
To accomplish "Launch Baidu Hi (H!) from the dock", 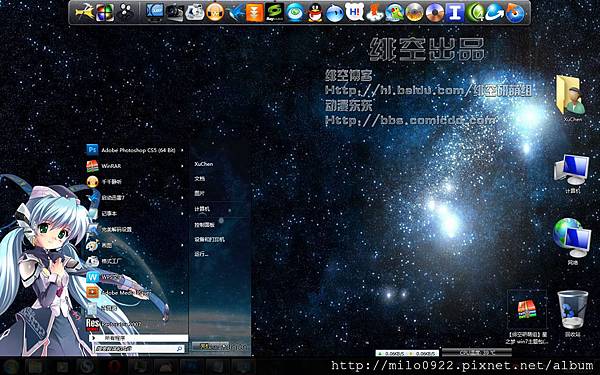I will pyautogui.click(x=355, y=11).
